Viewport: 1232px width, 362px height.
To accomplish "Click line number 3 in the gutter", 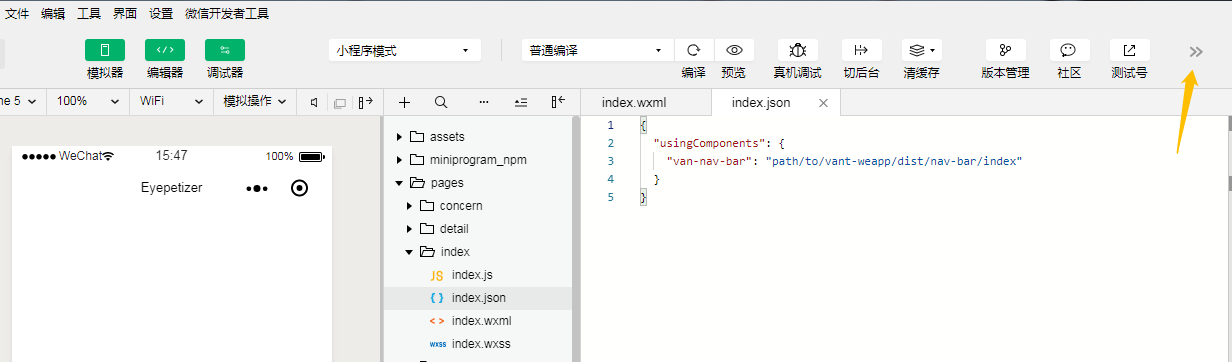I will [x=610, y=161].
